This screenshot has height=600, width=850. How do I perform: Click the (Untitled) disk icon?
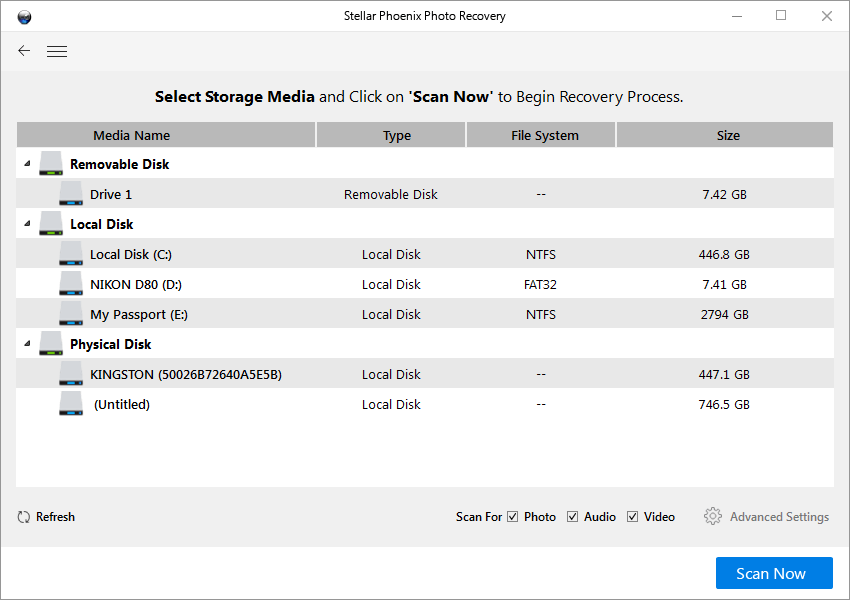(71, 404)
